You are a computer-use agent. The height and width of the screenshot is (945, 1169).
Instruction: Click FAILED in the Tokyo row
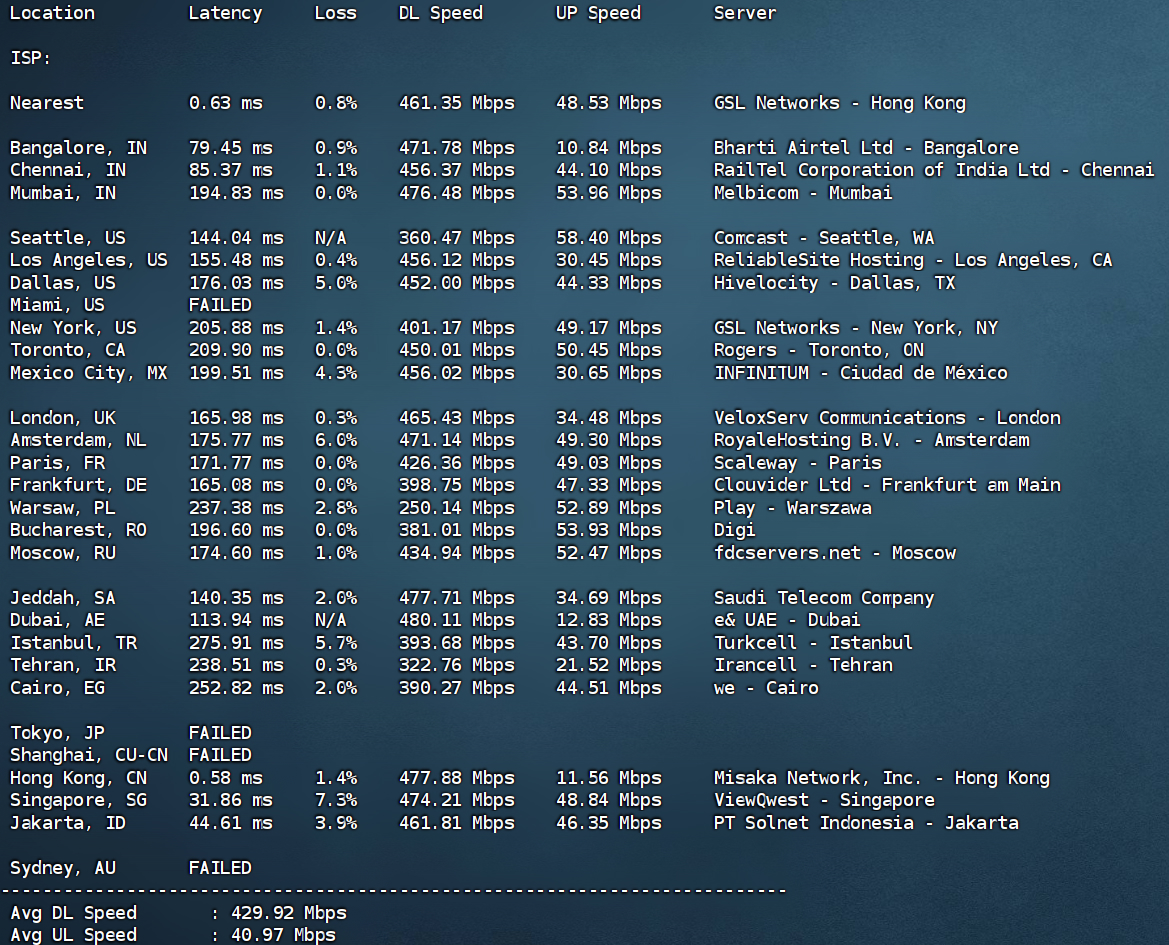tap(220, 733)
